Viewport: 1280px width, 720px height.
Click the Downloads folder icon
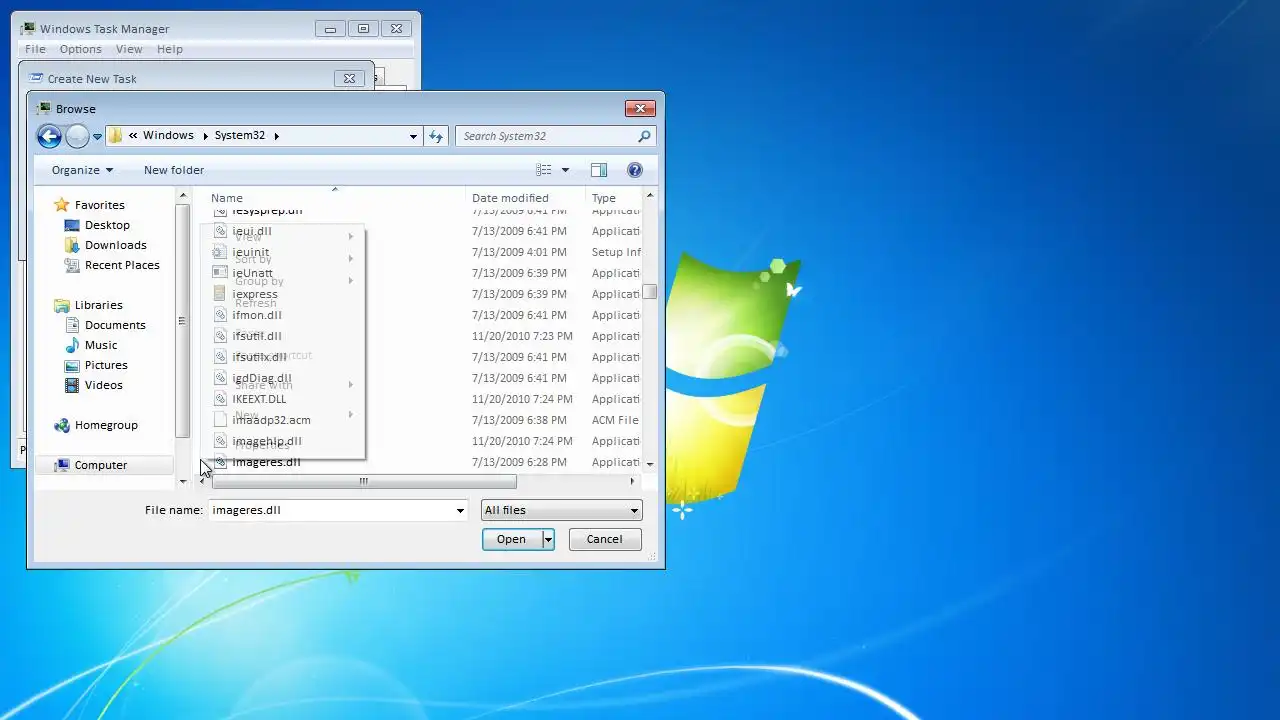point(72,245)
